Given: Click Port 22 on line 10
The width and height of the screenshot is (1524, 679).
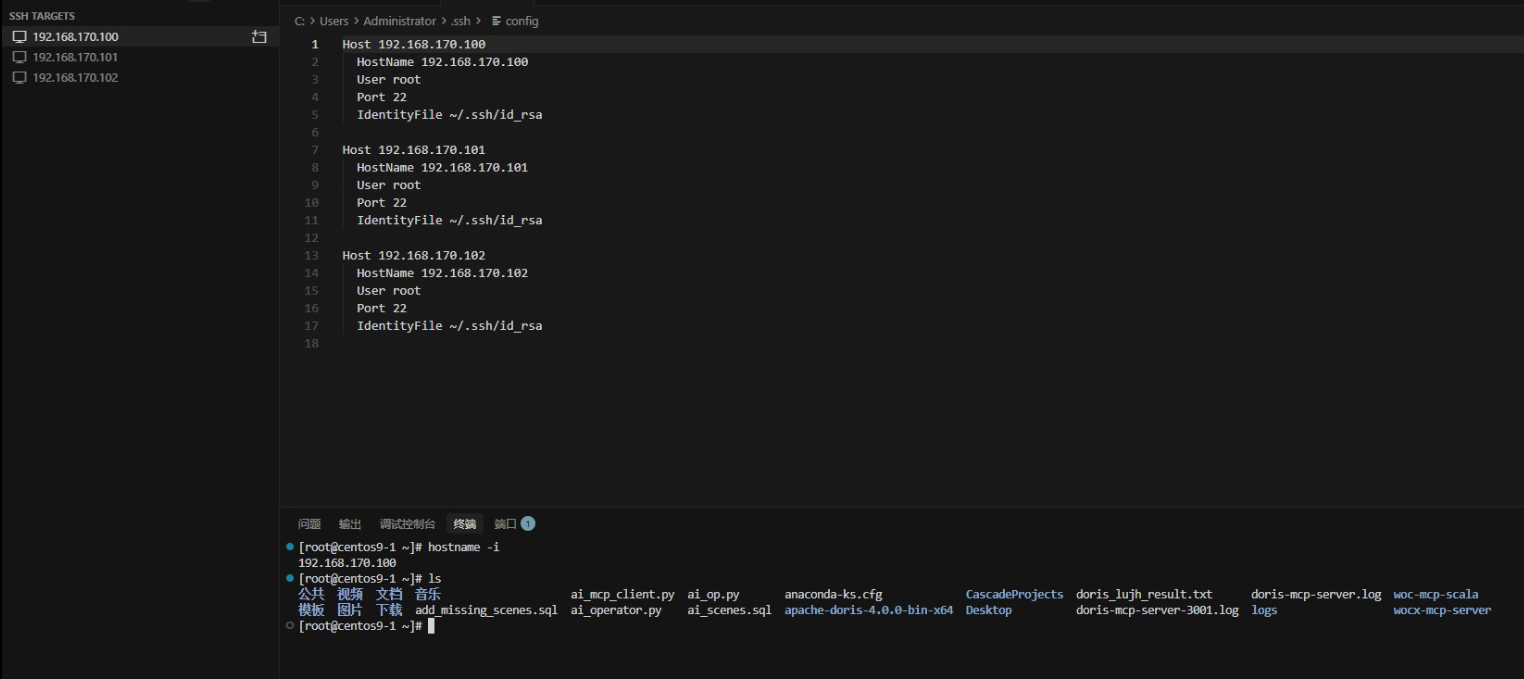Looking at the screenshot, I should (382, 202).
